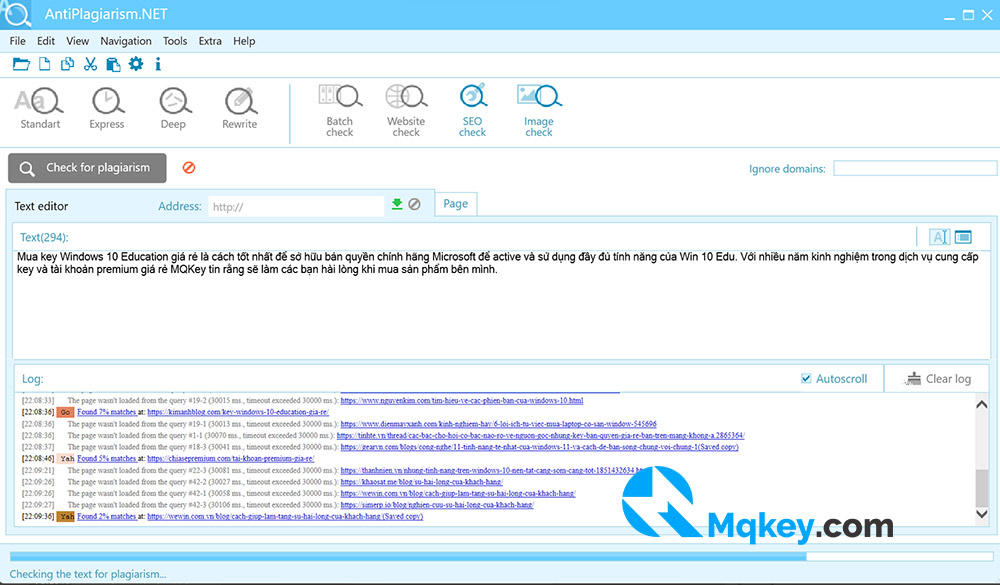Image resolution: width=1000 pixels, height=585 pixels.
Task: Click the Check for plagiarism button
Action: (87, 168)
